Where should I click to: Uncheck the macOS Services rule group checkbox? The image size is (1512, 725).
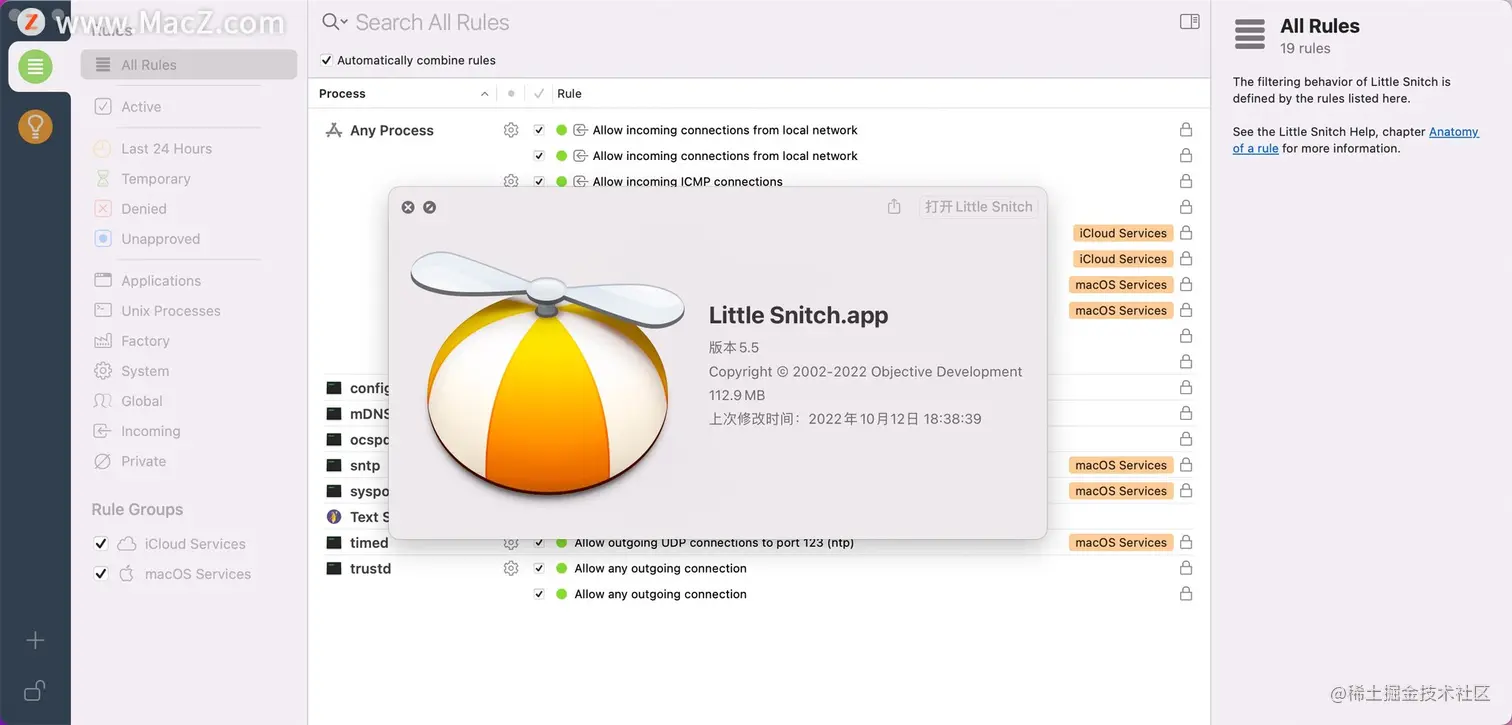[x=100, y=574]
